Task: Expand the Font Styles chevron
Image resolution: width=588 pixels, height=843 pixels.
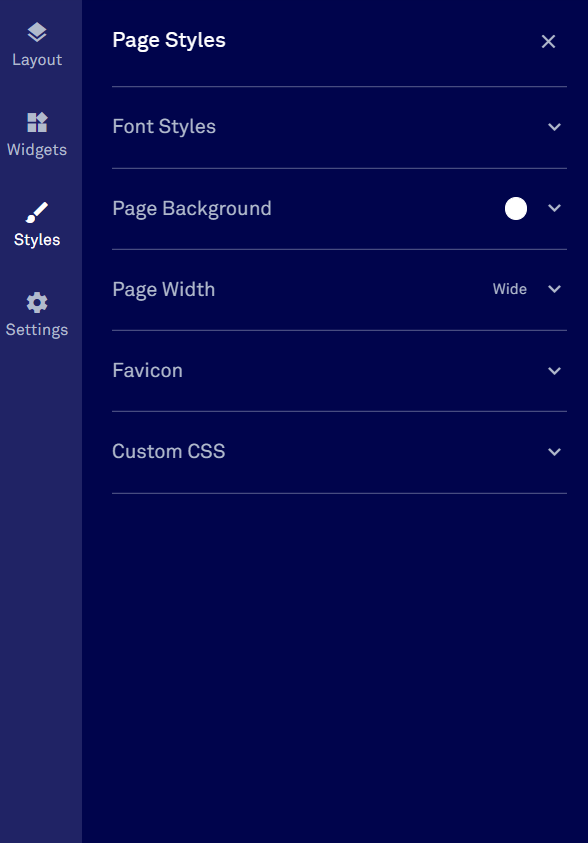Action: click(554, 127)
